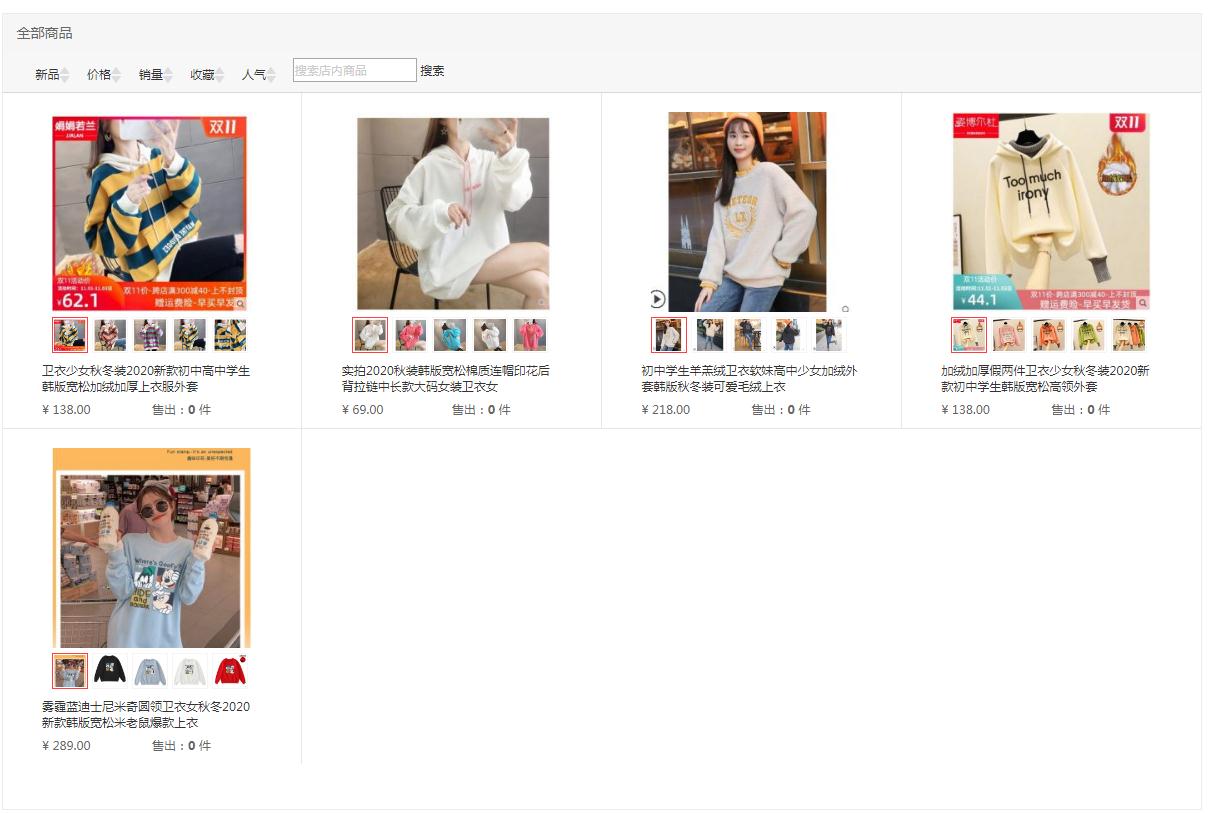This screenshot has height=813, width=1209.
Task: Choose the green hoodie variant thumbnail
Action: click(x=1089, y=335)
